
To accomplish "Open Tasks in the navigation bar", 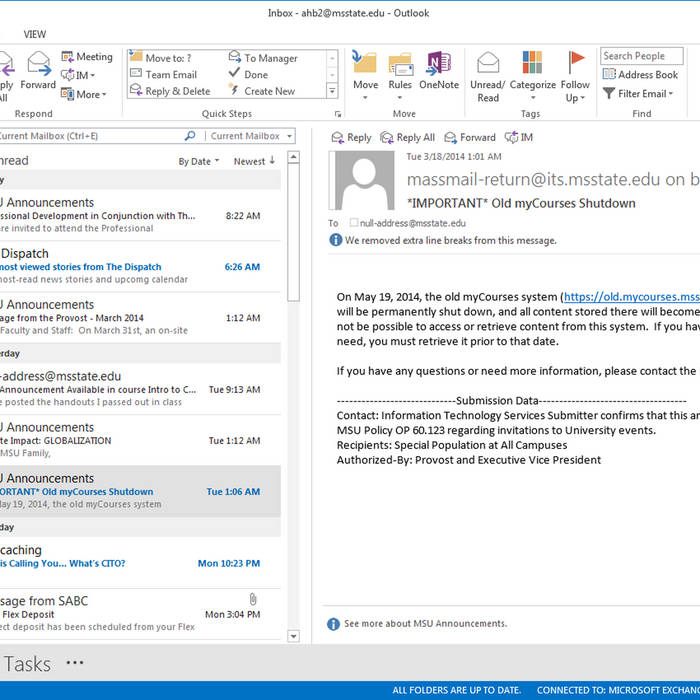I will (x=27, y=664).
